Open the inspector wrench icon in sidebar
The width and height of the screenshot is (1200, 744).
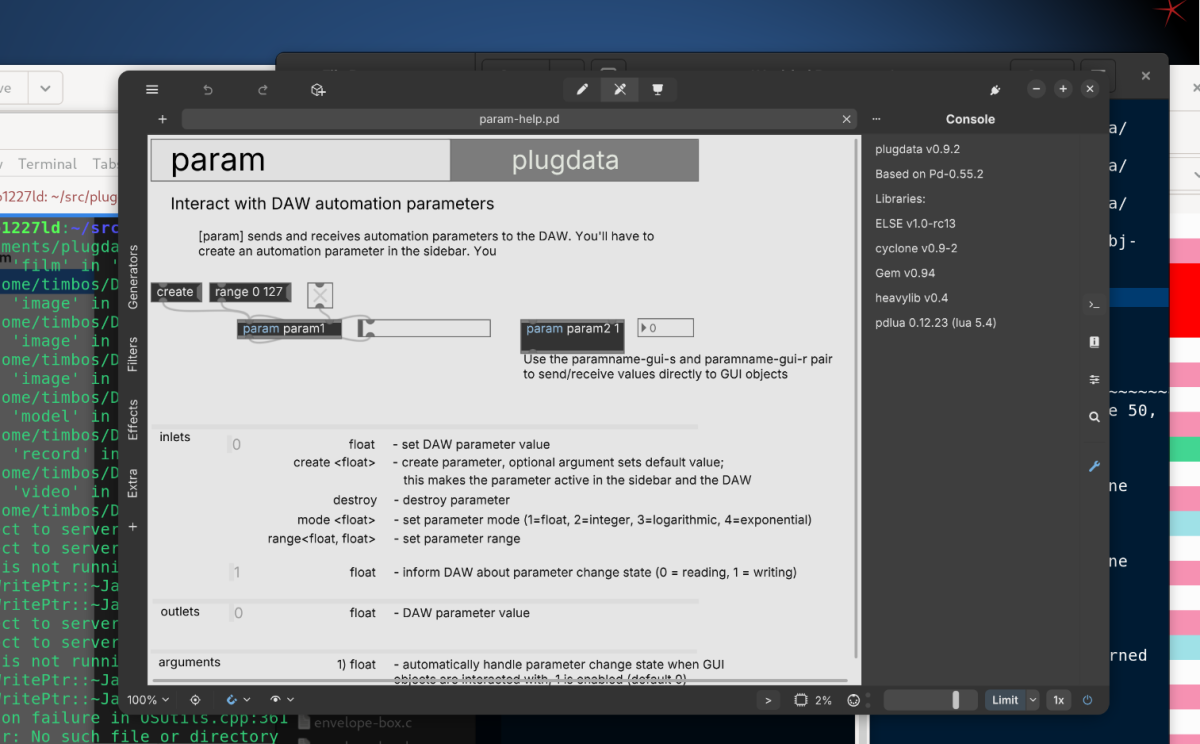point(1094,466)
